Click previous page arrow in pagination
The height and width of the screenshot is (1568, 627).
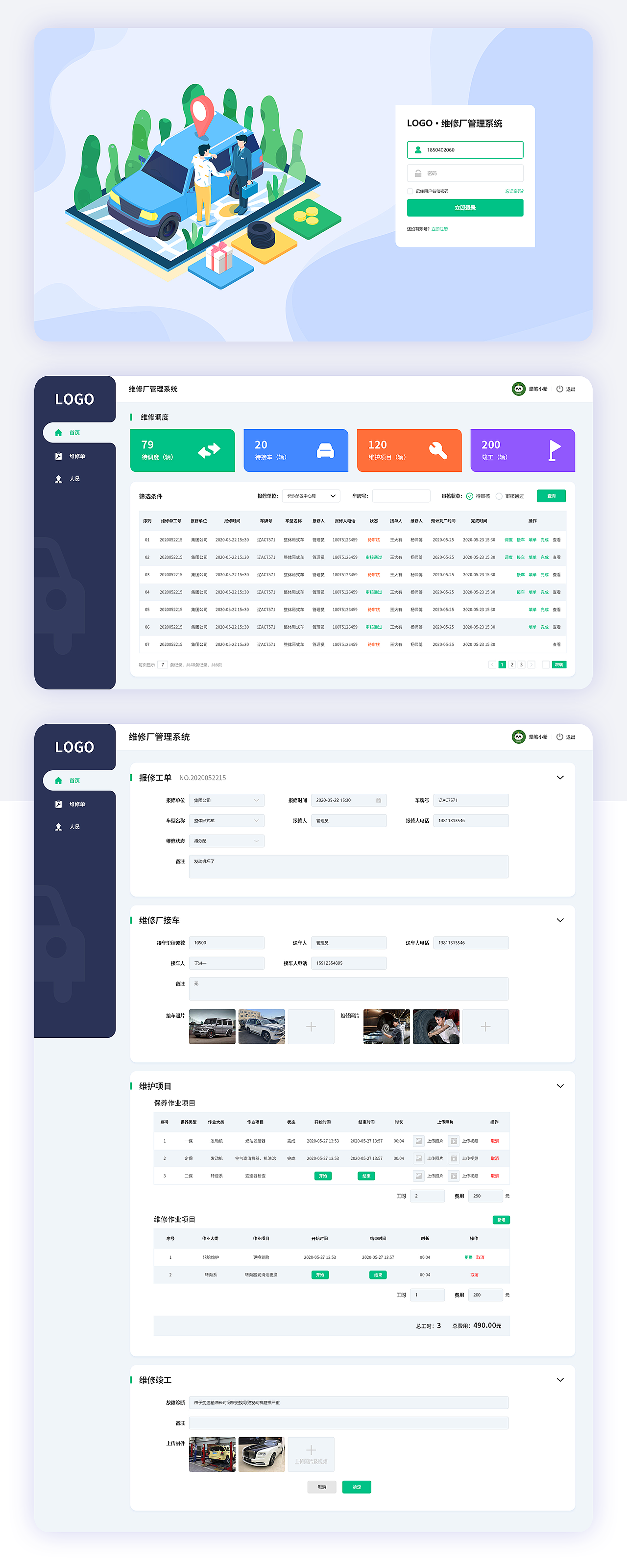[x=492, y=665]
